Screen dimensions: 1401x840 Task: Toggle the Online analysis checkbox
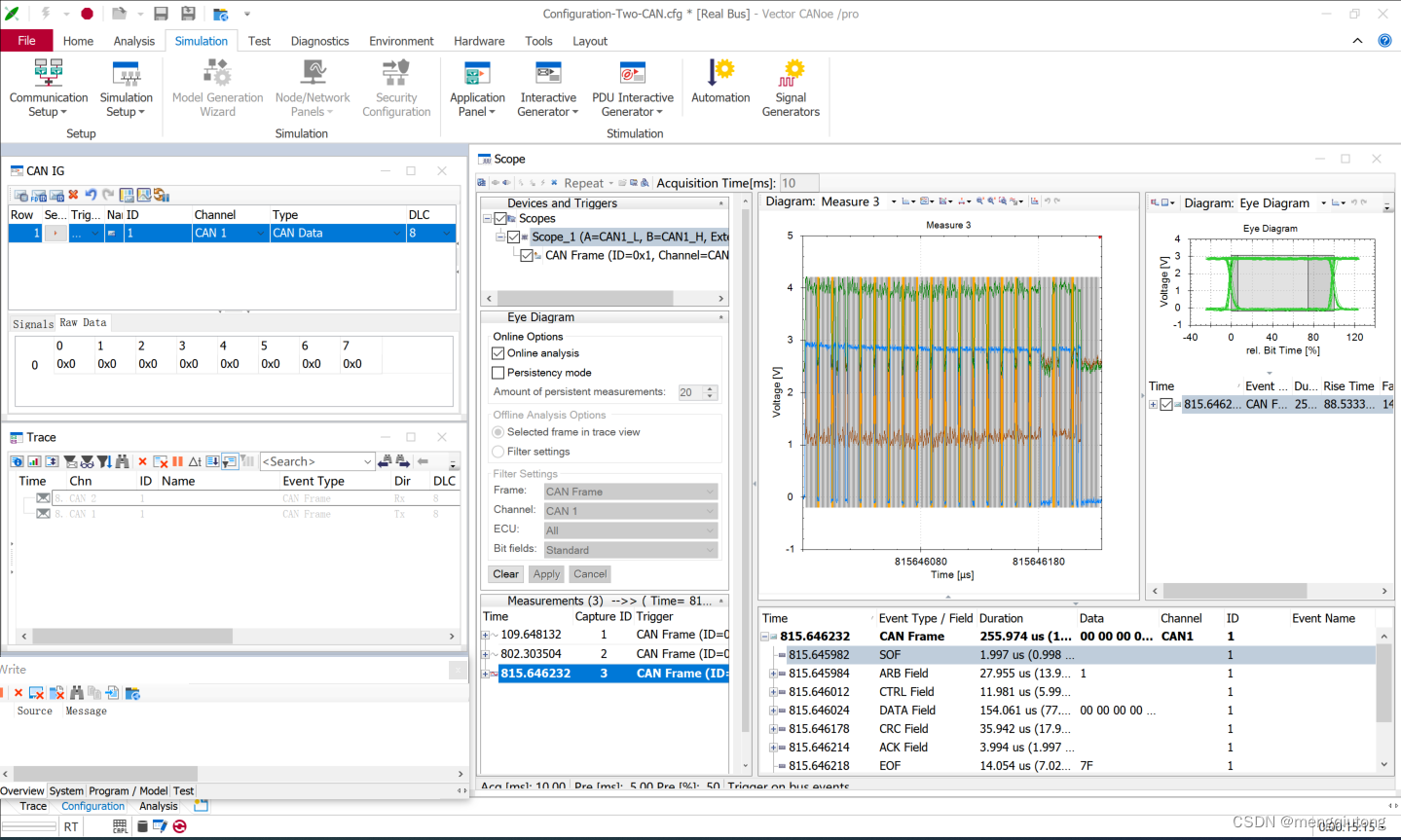[x=498, y=353]
